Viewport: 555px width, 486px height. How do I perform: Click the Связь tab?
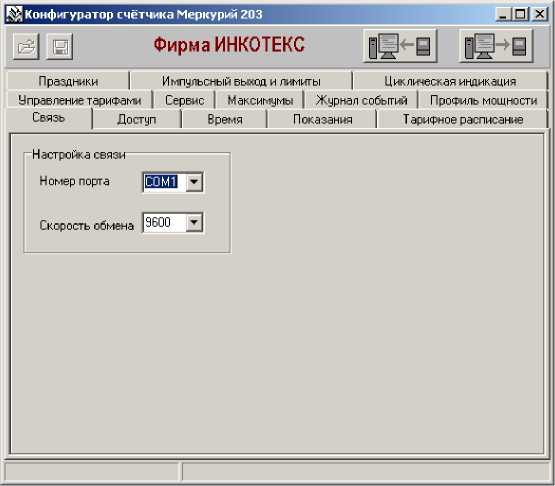click(48, 118)
